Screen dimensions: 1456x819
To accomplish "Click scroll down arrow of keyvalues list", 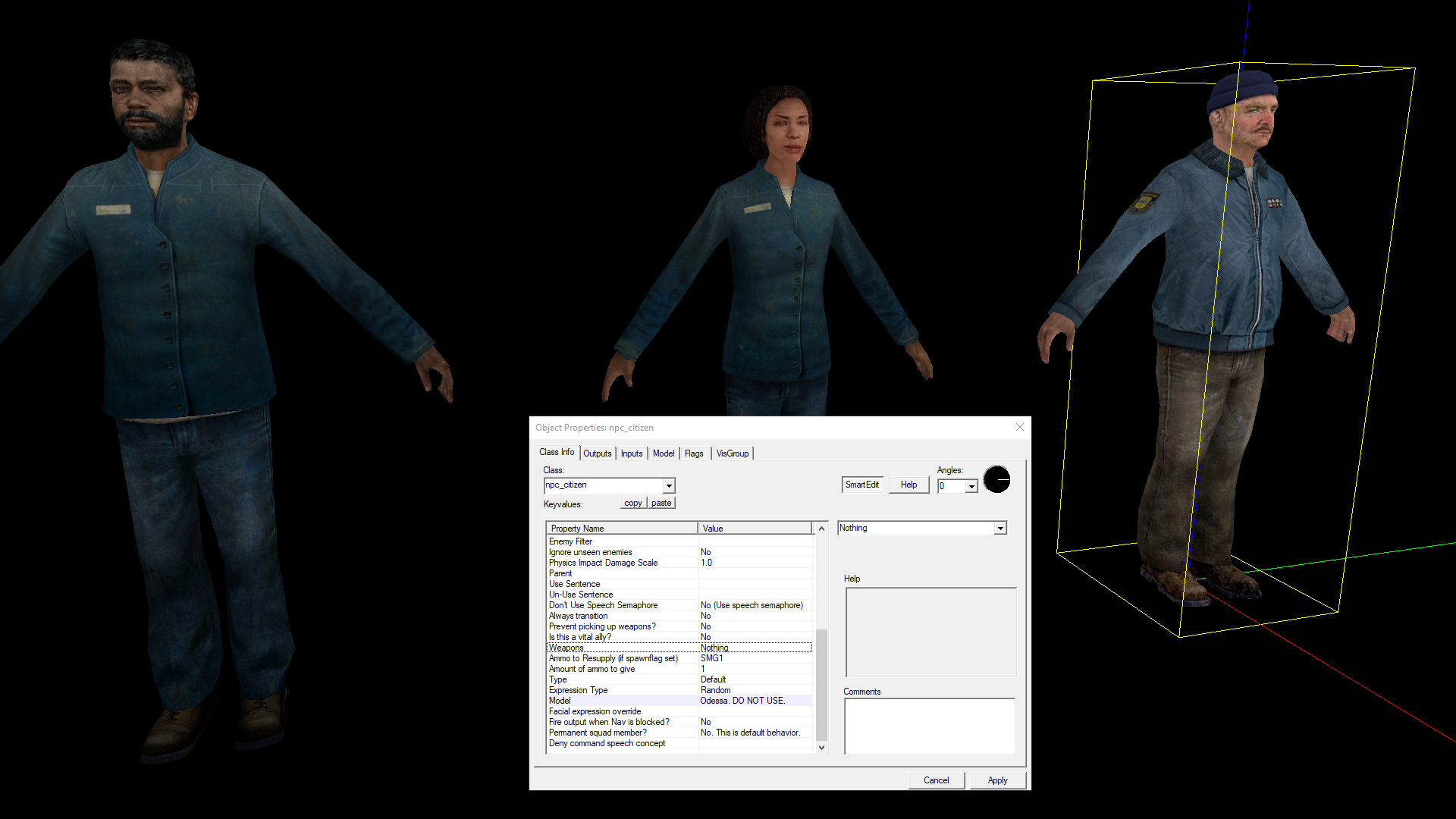I will tap(821, 747).
